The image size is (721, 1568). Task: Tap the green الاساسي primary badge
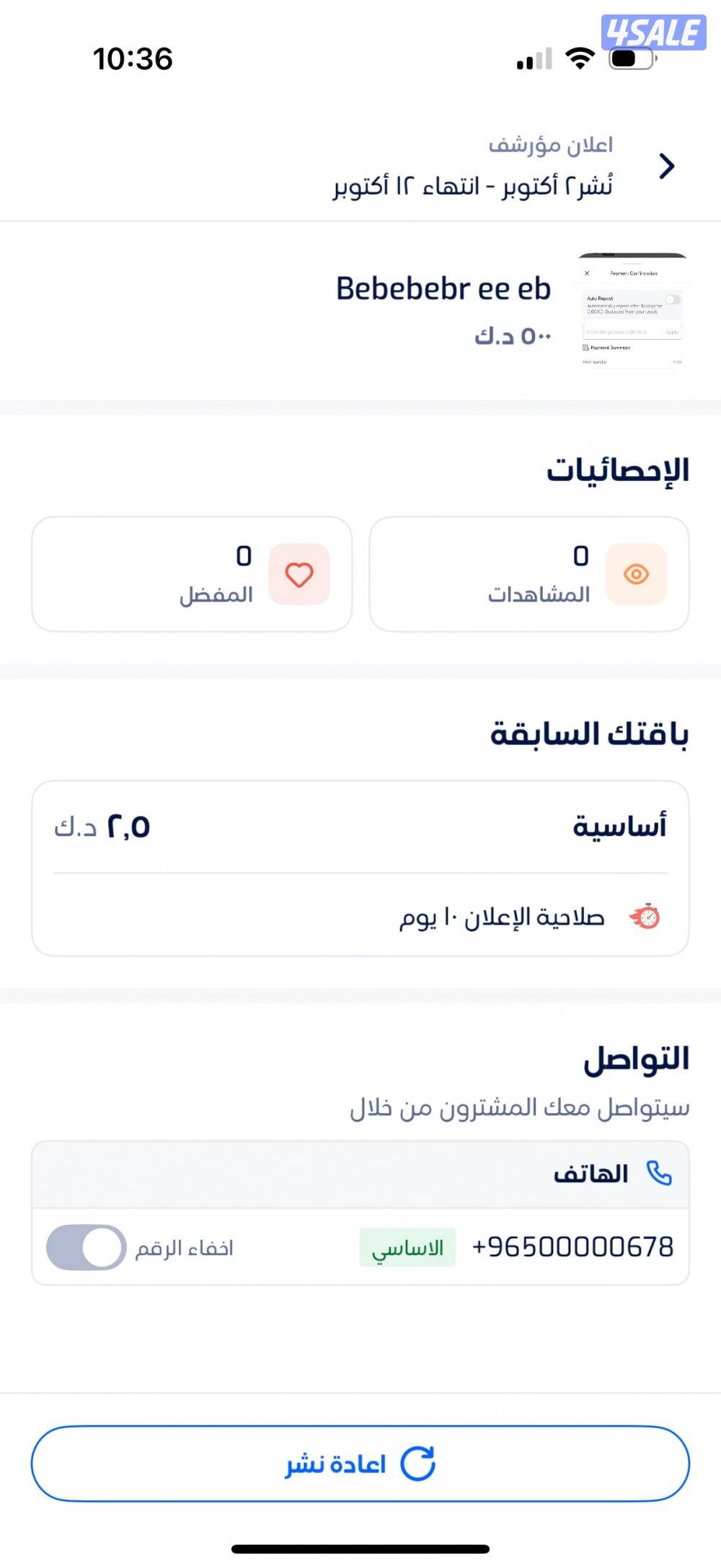click(x=407, y=1248)
